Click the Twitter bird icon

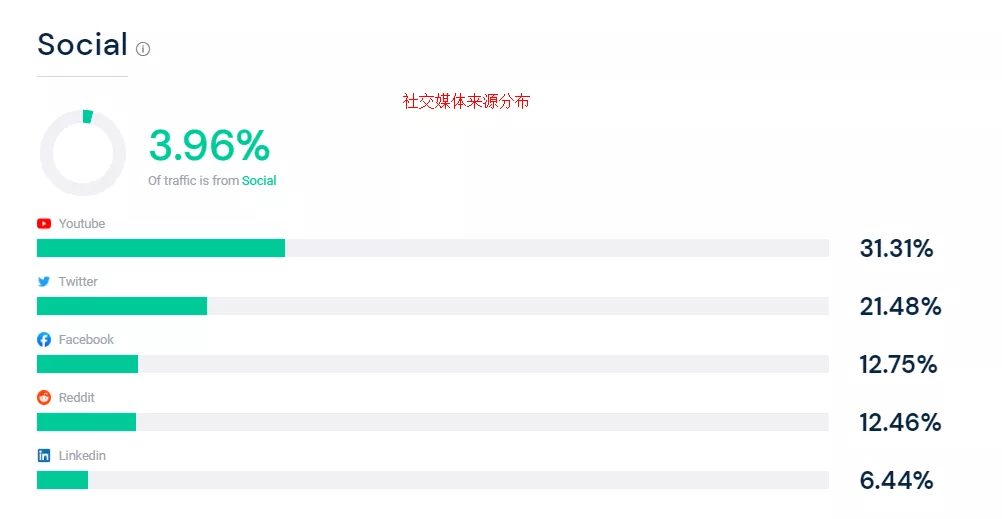click(44, 282)
